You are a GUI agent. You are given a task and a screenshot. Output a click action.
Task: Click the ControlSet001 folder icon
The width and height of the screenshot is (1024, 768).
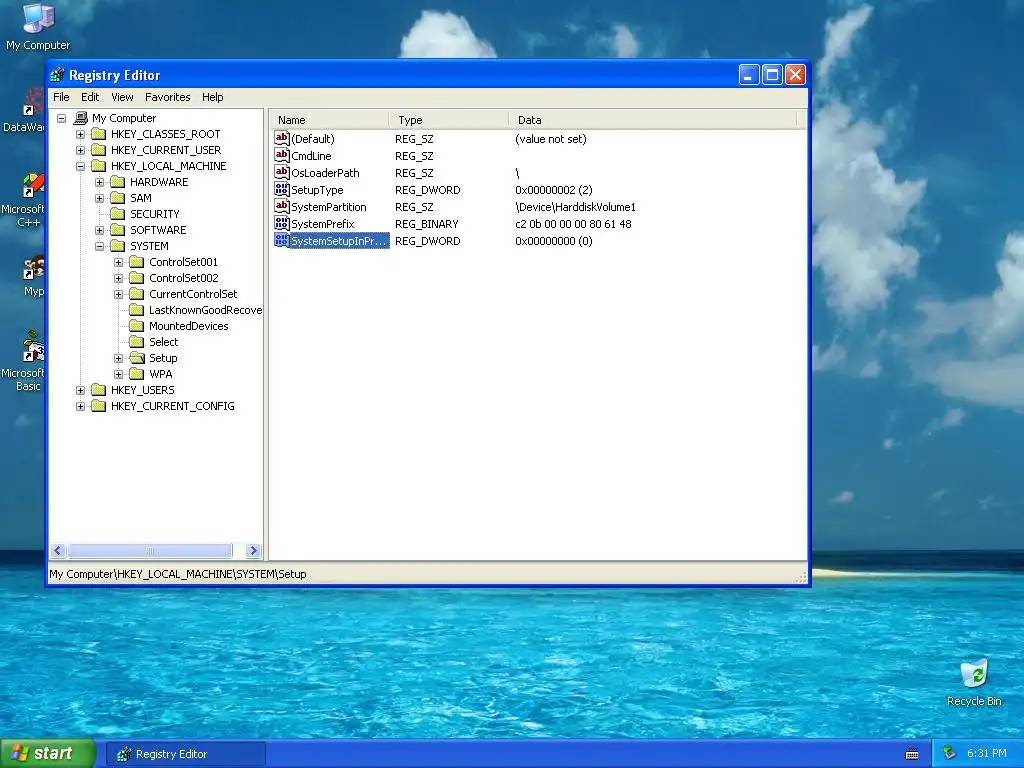tap(136, 262)
